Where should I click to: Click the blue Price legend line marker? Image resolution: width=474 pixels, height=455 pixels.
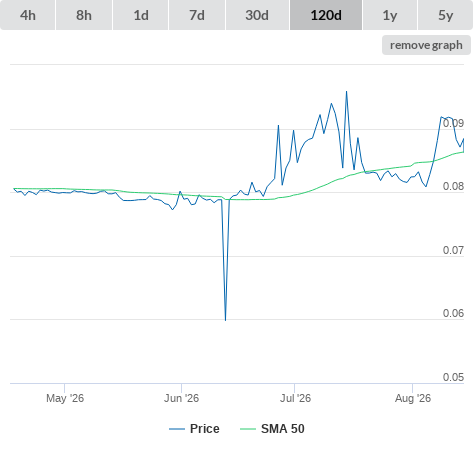[x=177, y=429]
